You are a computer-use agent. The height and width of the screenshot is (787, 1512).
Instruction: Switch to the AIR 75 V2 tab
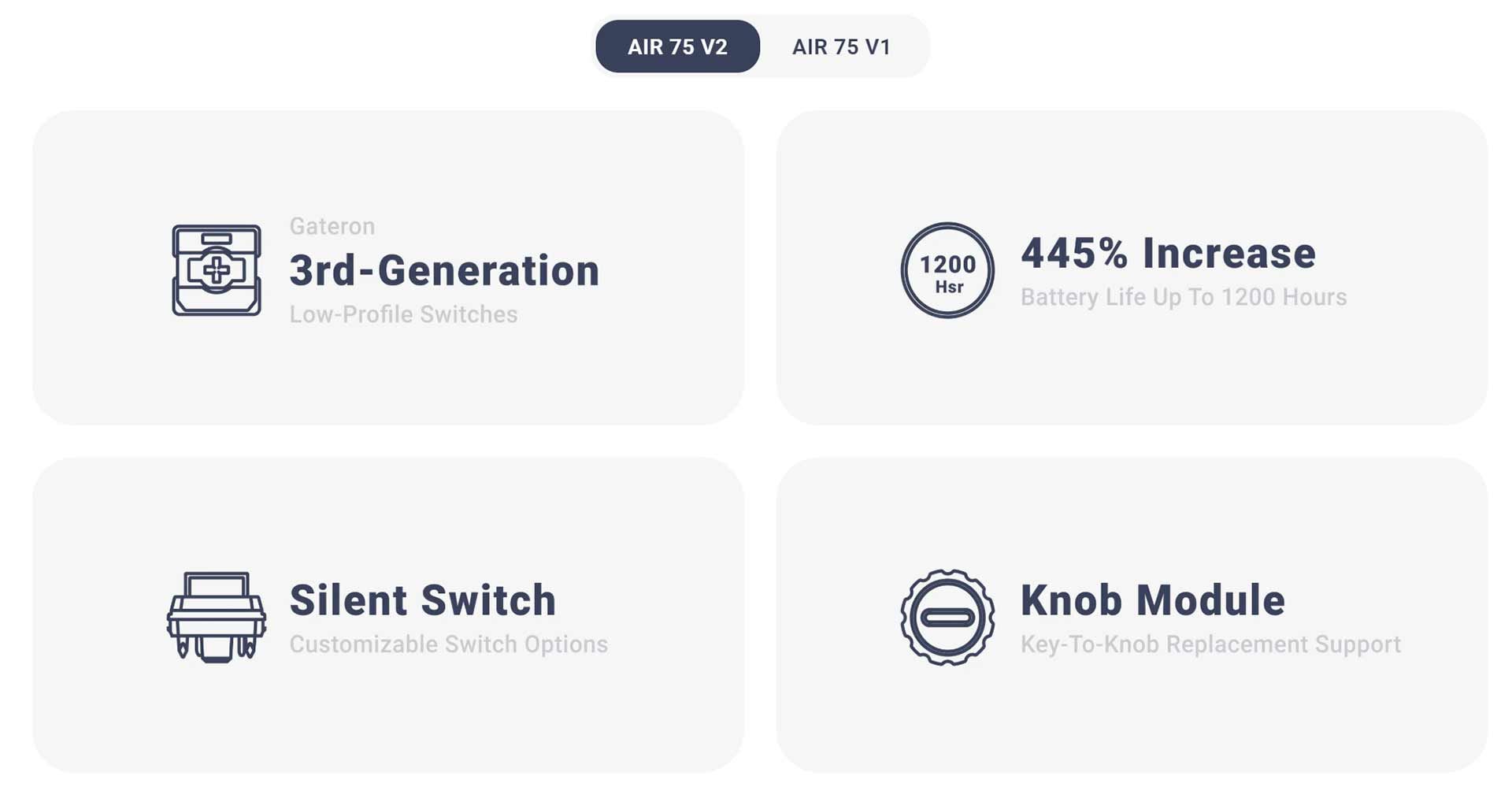click(677, 46)
